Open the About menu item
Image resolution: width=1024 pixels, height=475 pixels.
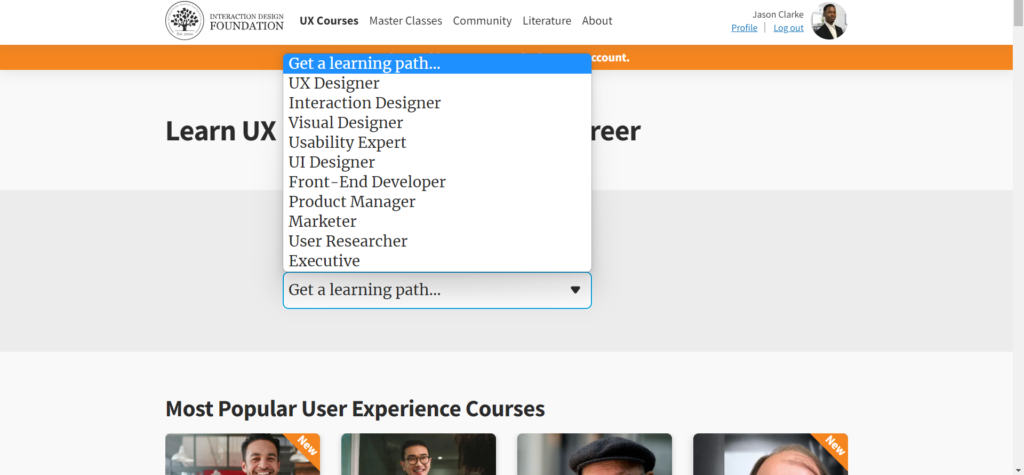coord(597,21)
